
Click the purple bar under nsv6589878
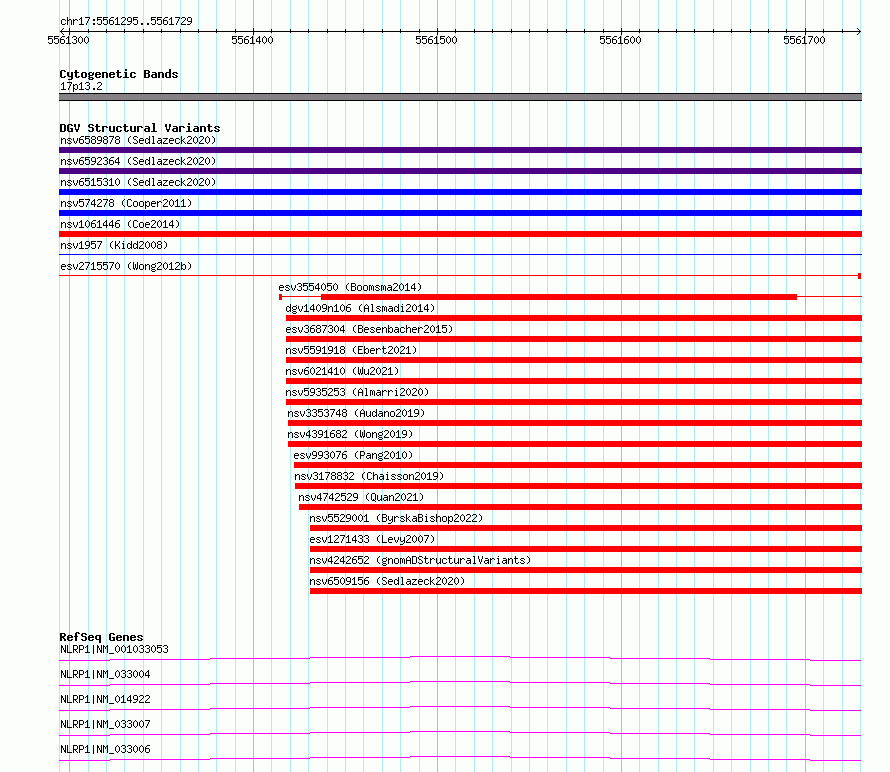[460, 150]
